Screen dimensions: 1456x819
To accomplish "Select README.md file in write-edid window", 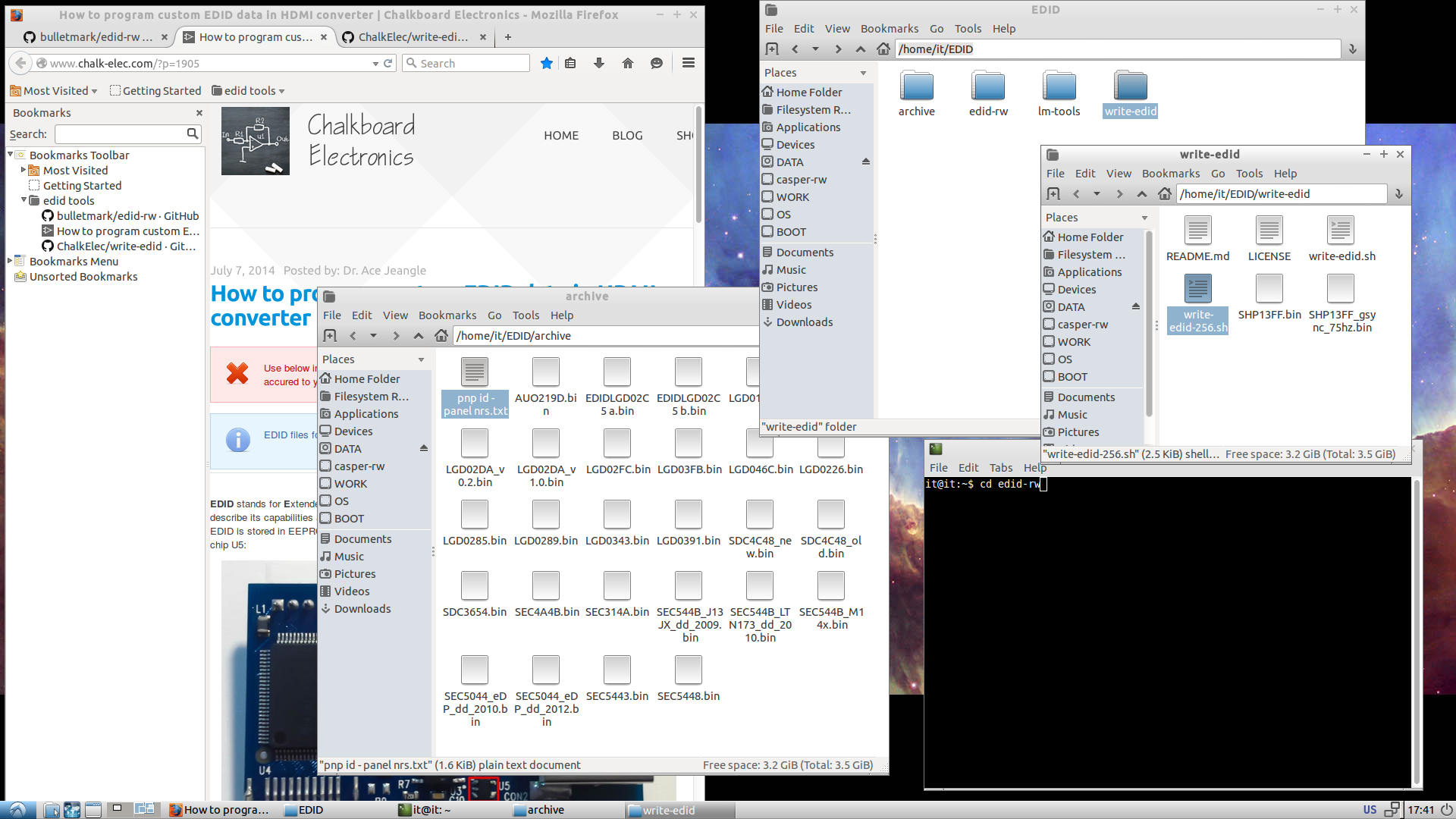I will (1198, 239).
